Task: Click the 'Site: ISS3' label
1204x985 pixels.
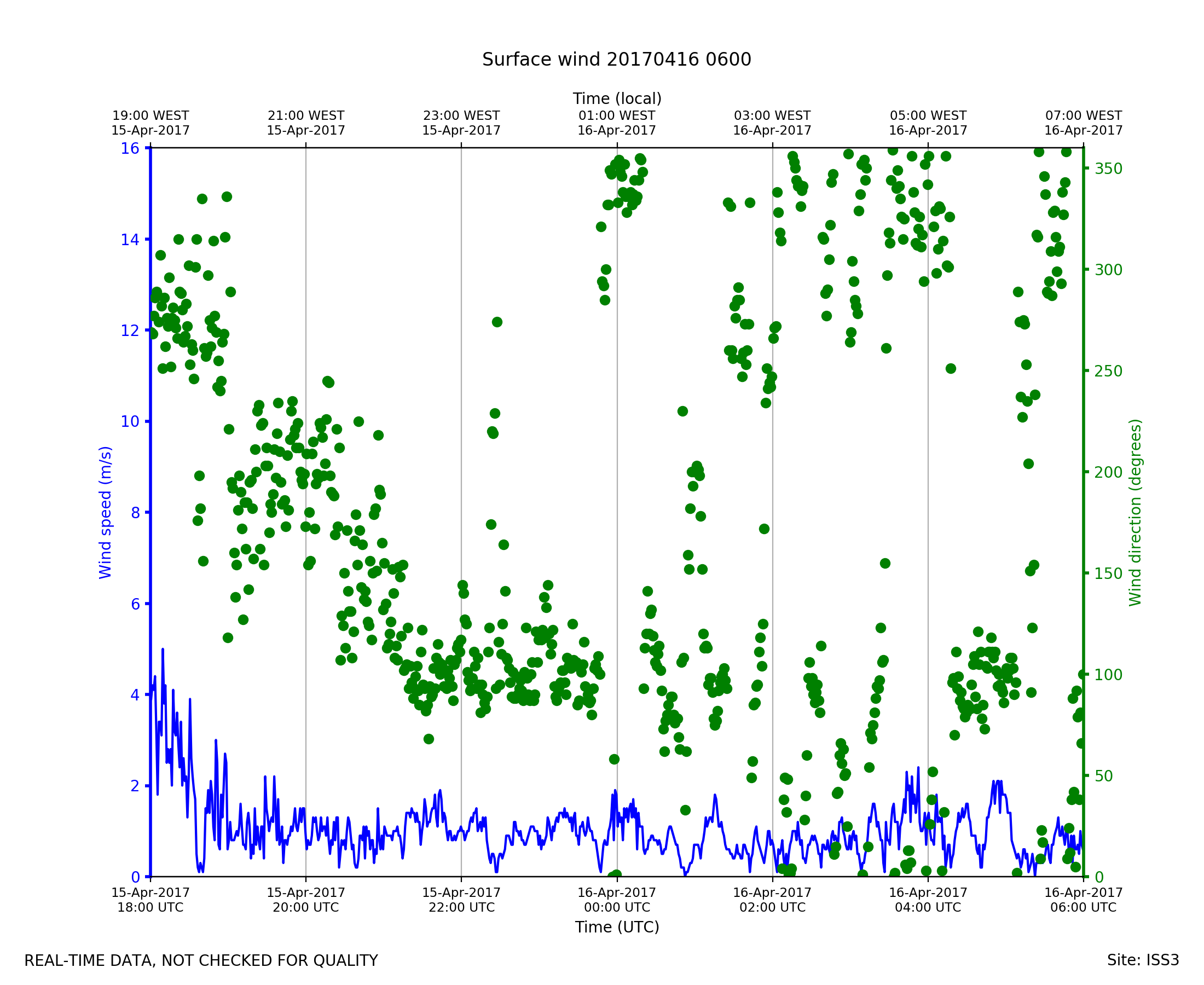Action: [1143, 960]
